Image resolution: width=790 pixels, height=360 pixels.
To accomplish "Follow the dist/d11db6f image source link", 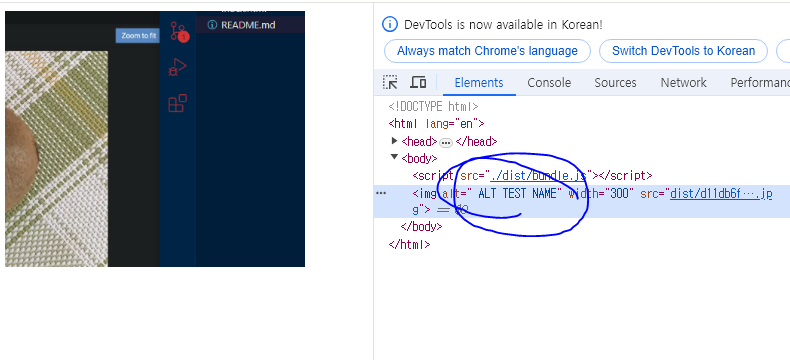I will [x=720, y=194].
